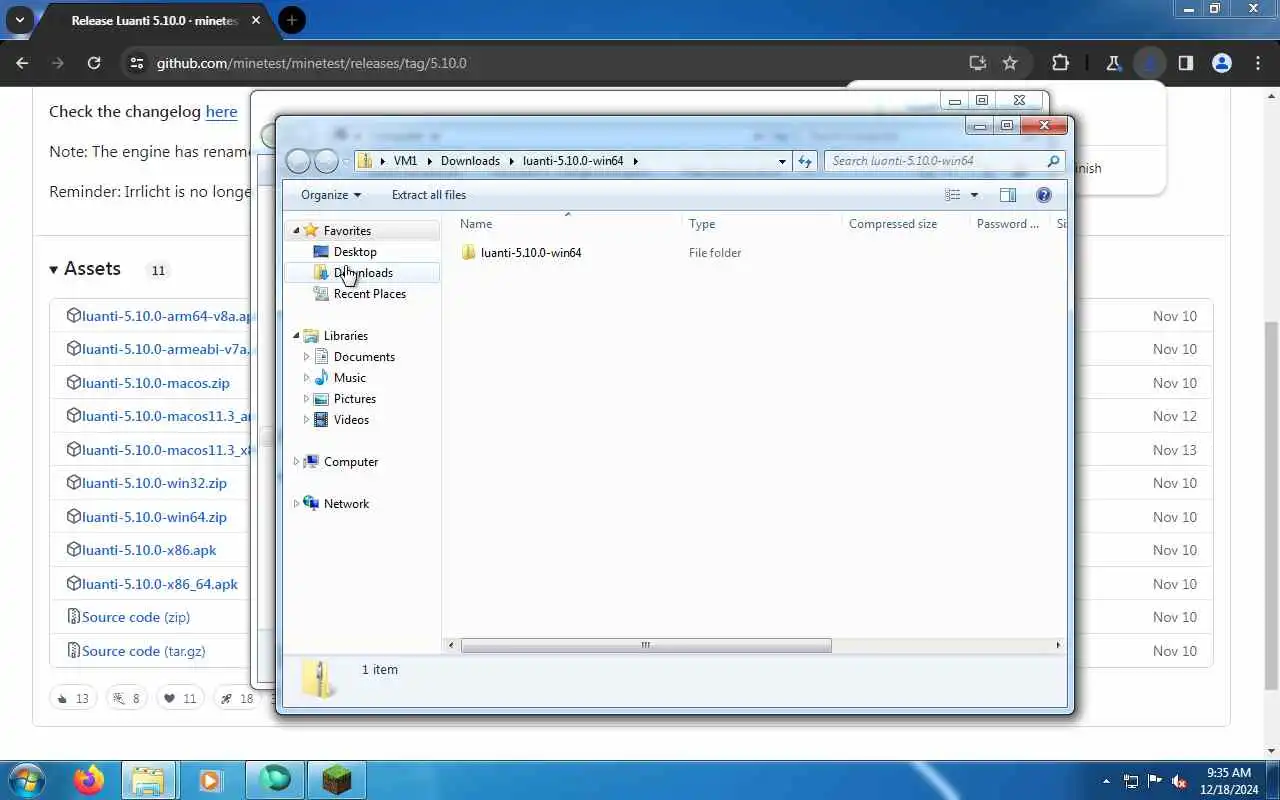This screenshot has height=800, width=1280.
Task: Open Recent Places in Favorites
Action: point(369,294)
